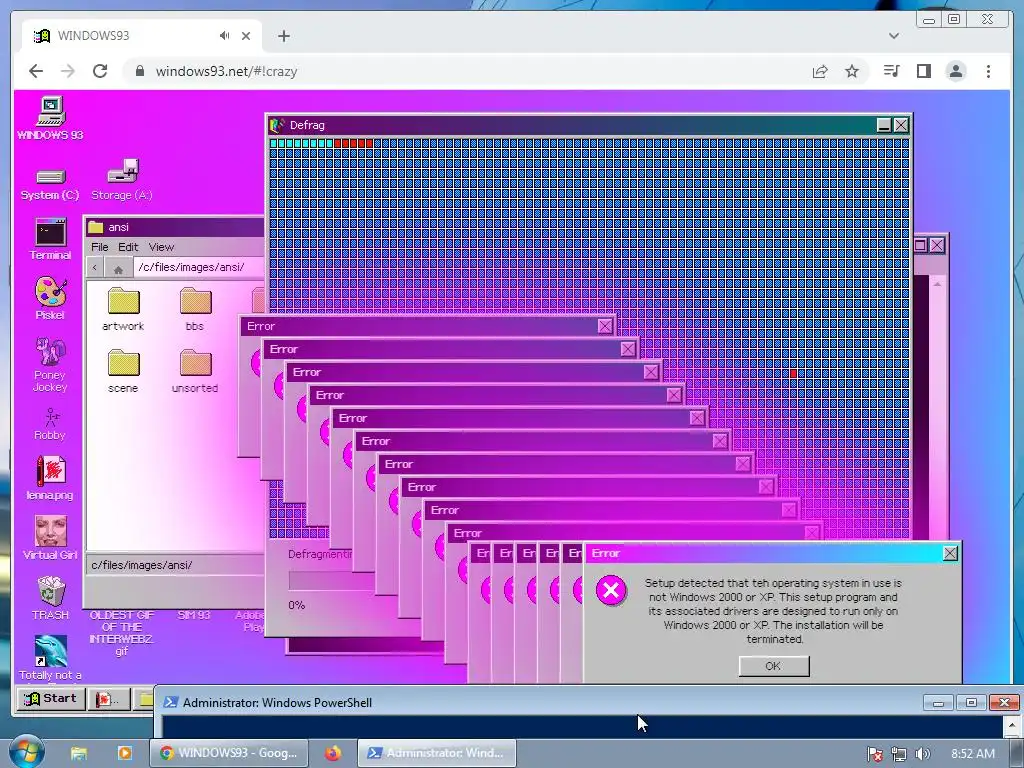This screenshot has height=768, width=1024.
Task: Open the Robby stick figure icon
Action: click(x=50, y=424)
